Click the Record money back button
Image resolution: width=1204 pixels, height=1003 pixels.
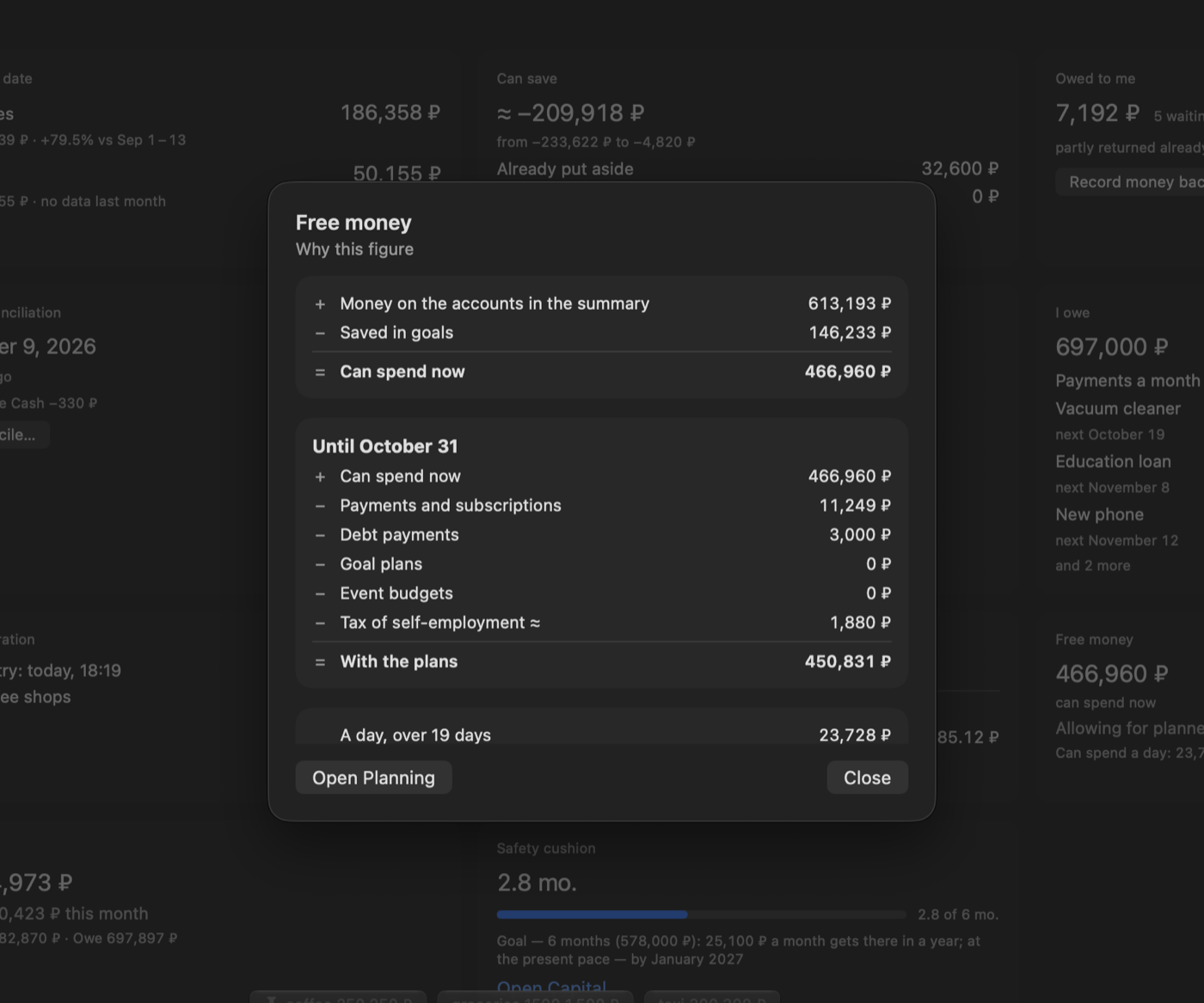(x=1130, y=182)
